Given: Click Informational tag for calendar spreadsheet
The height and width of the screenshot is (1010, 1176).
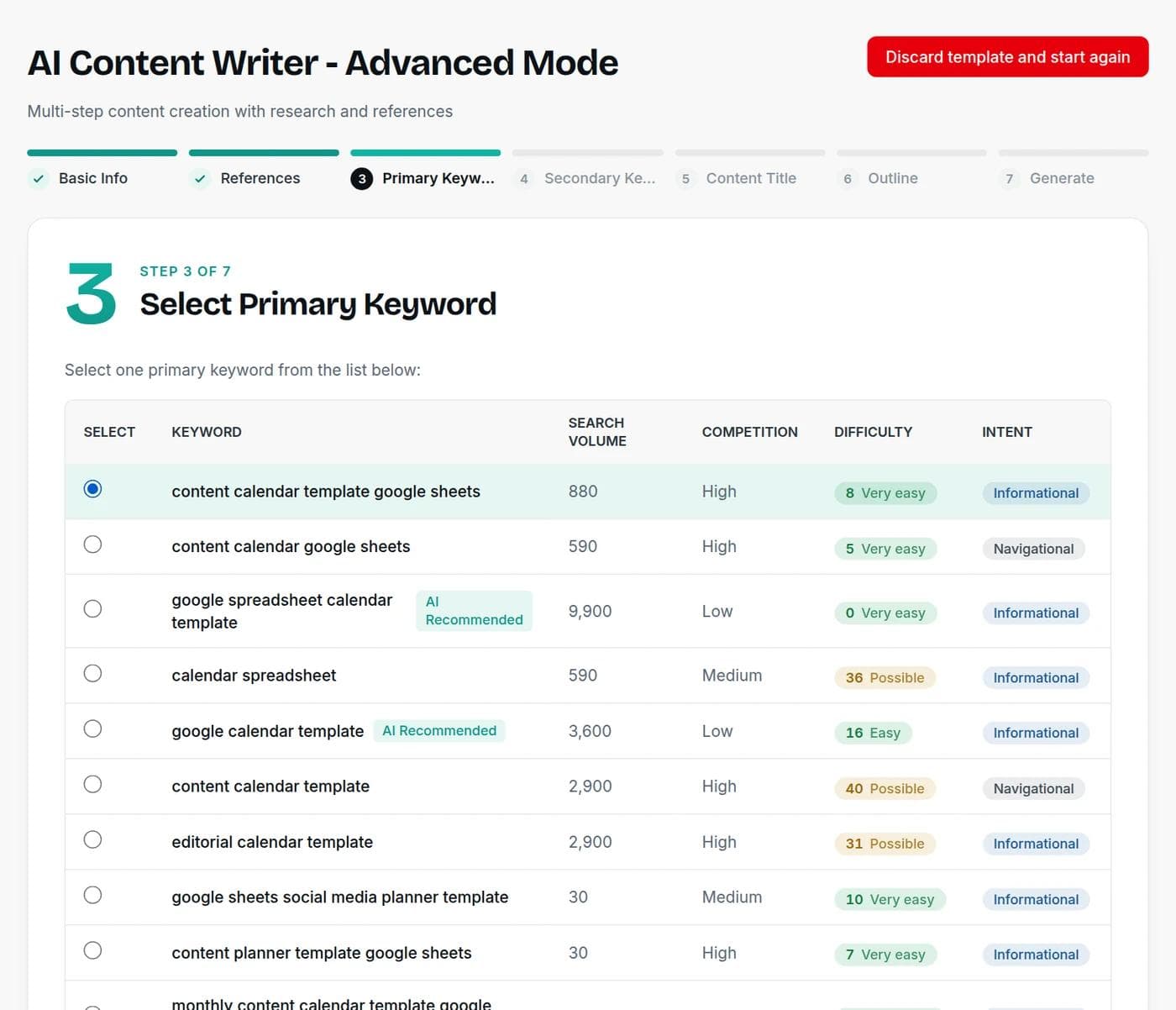Looking at the screenshot, I should [1036, 678].
